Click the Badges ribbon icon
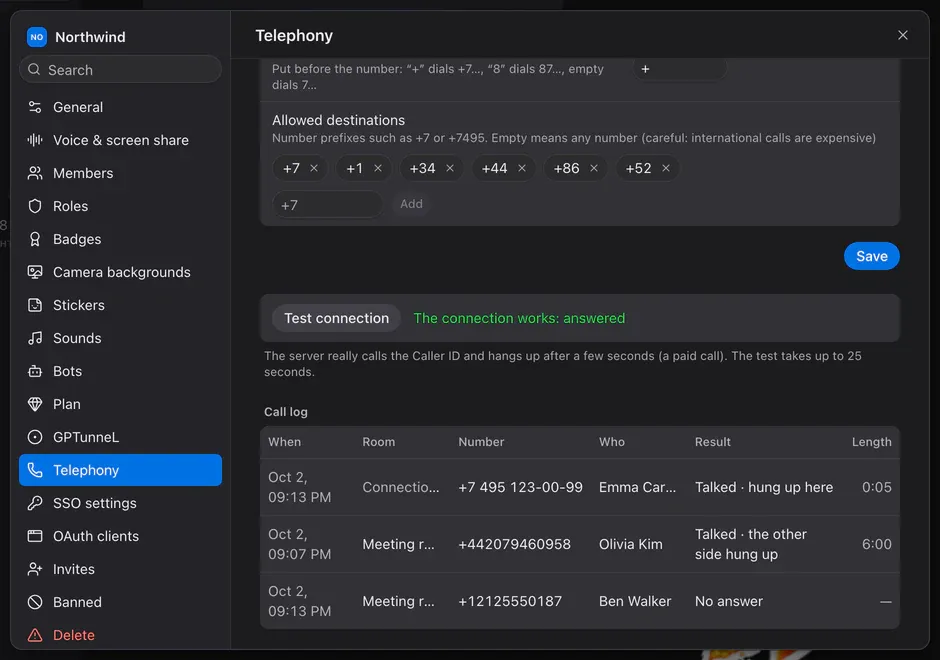Screen dimensions: 940x660 coord(35,239)
